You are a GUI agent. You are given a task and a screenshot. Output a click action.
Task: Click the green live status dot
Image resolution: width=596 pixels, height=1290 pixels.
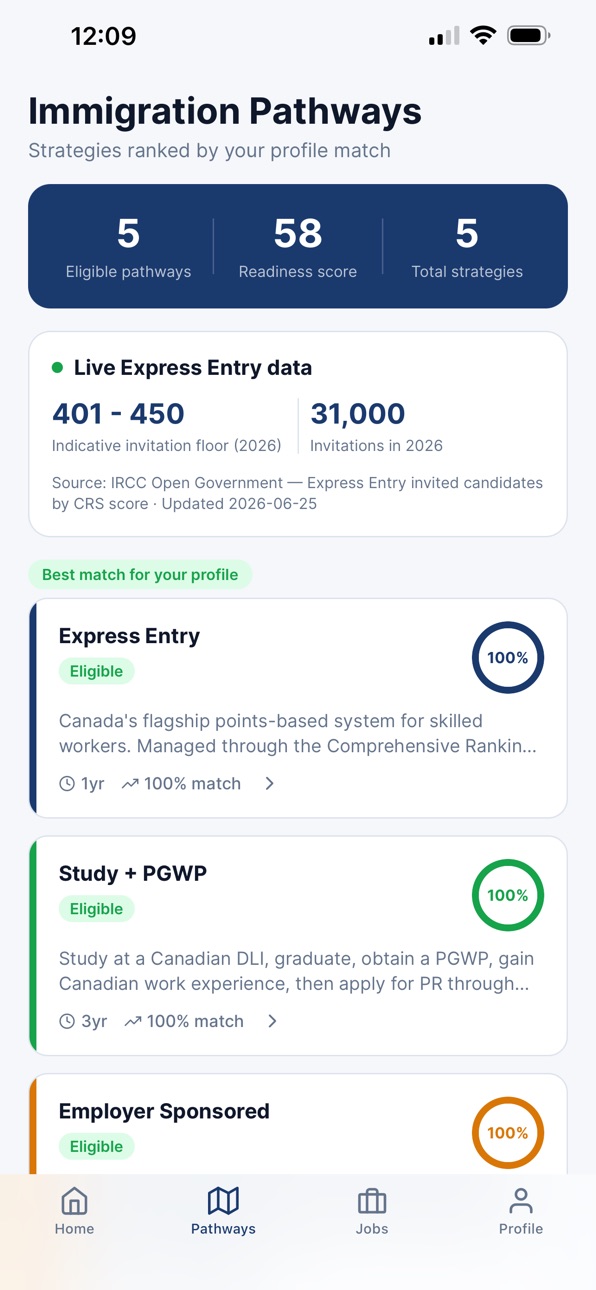(x=57, y=368)
